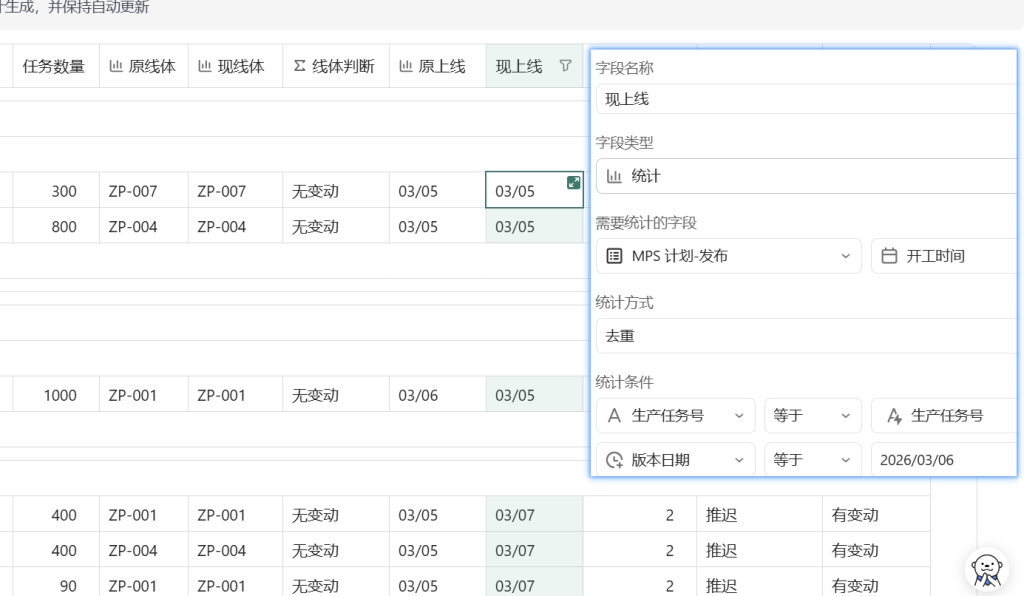
Task: Click the 线体判断 column header
Action: (336, 66)
